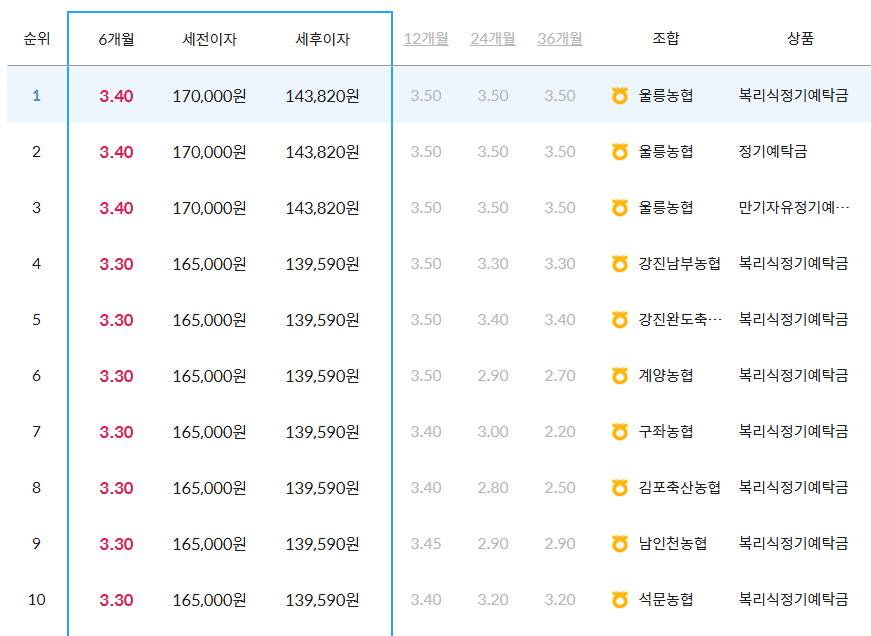Click rank number 1 in highlighted row
This screenshot has width=871, height=636.
click(x=37, y=96)
